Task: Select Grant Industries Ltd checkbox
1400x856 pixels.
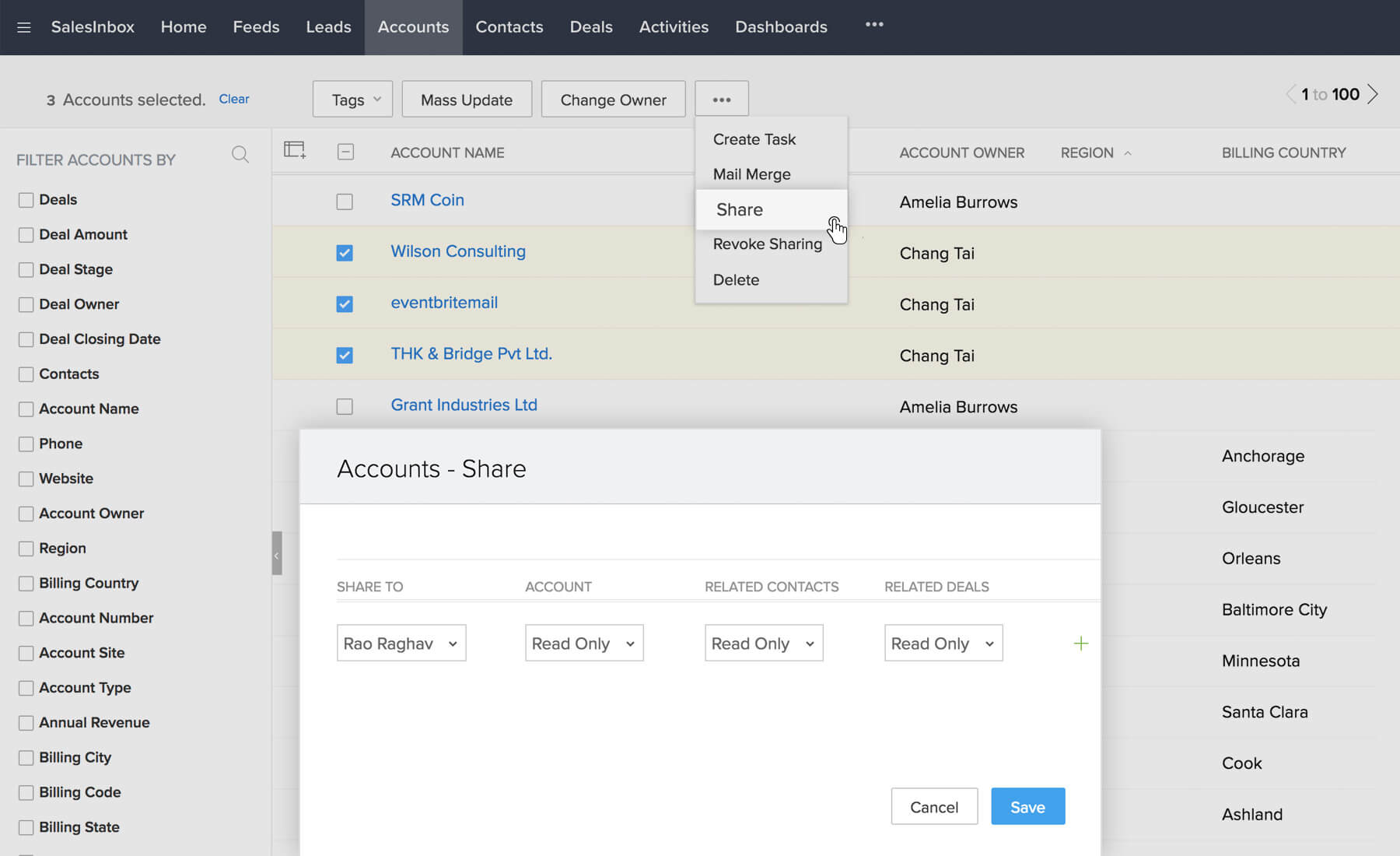Action: (x=345, y=407)
